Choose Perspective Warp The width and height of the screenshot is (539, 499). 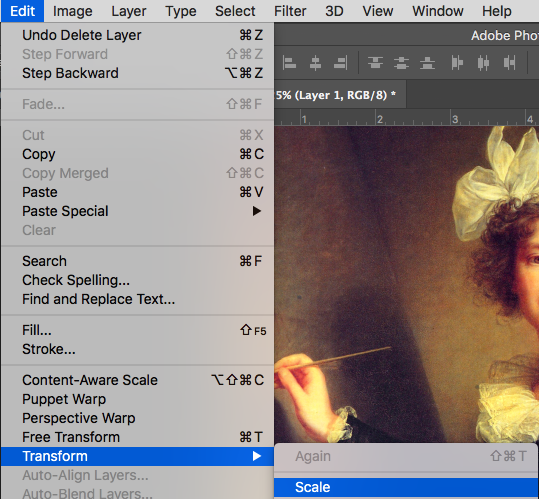click(x=138, y=418)
